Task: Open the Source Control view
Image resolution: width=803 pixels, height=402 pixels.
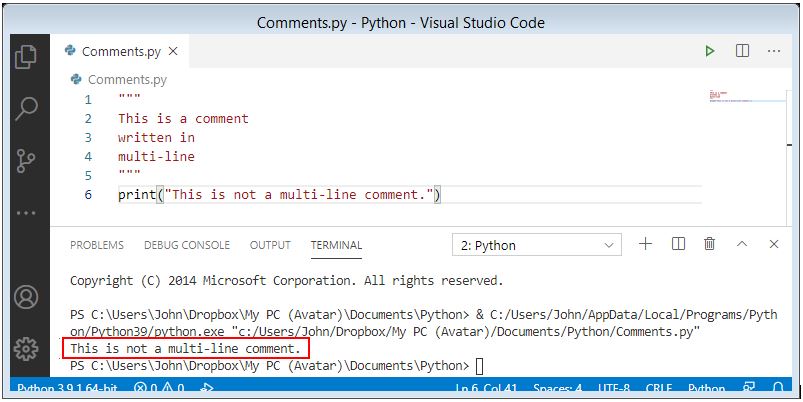Action: click(26, 160)
